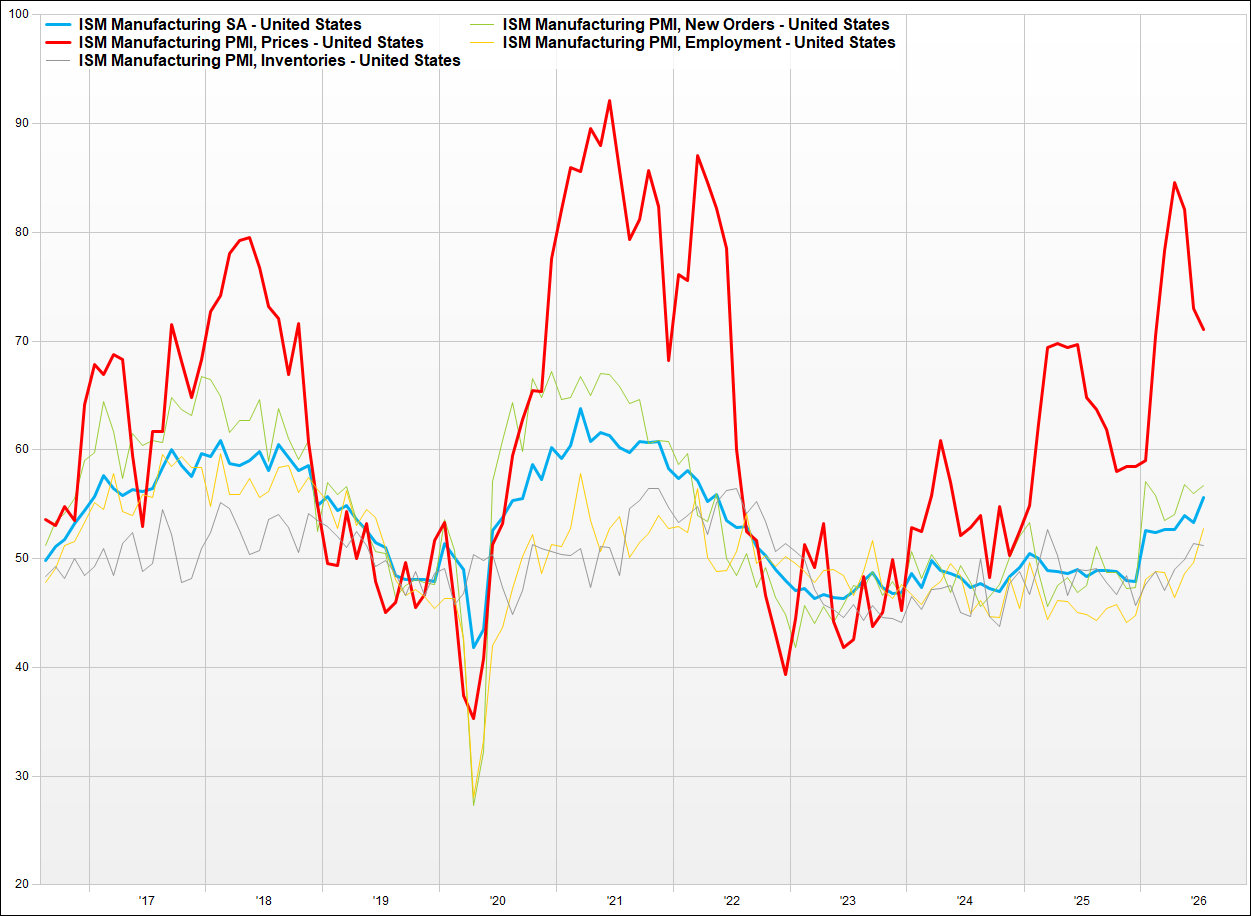Image resolution: width=1251 pixels, height=916 pixels.
Task: Click the Prices spike near 85 in 2026
Action: (1174, 183)
